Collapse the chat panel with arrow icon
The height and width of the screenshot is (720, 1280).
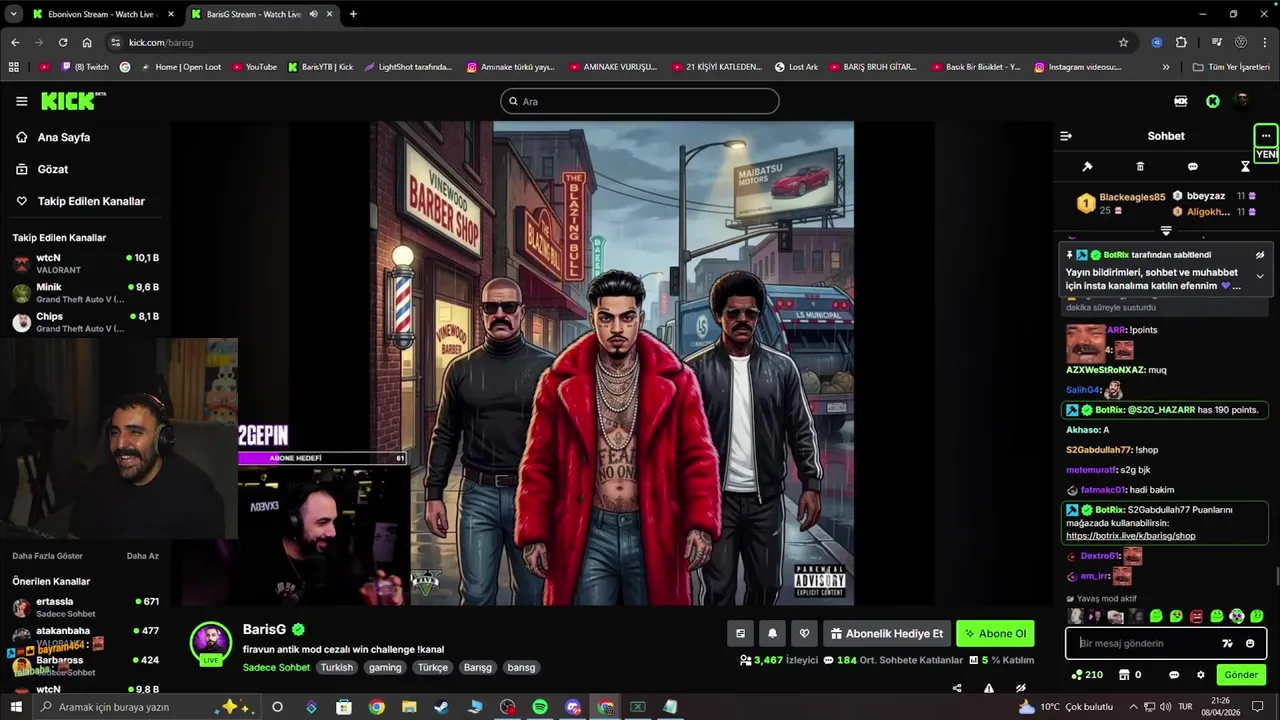[1066, 136]
